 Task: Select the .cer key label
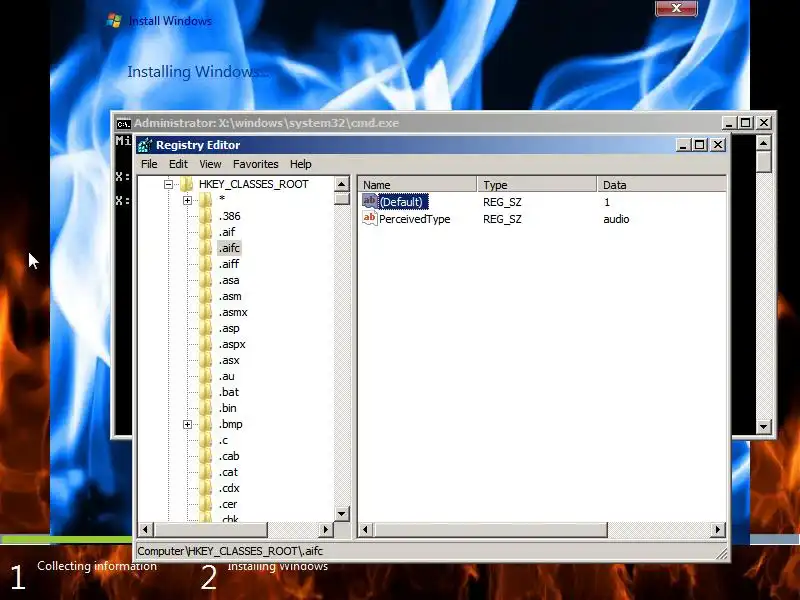(x=228, y=505)
